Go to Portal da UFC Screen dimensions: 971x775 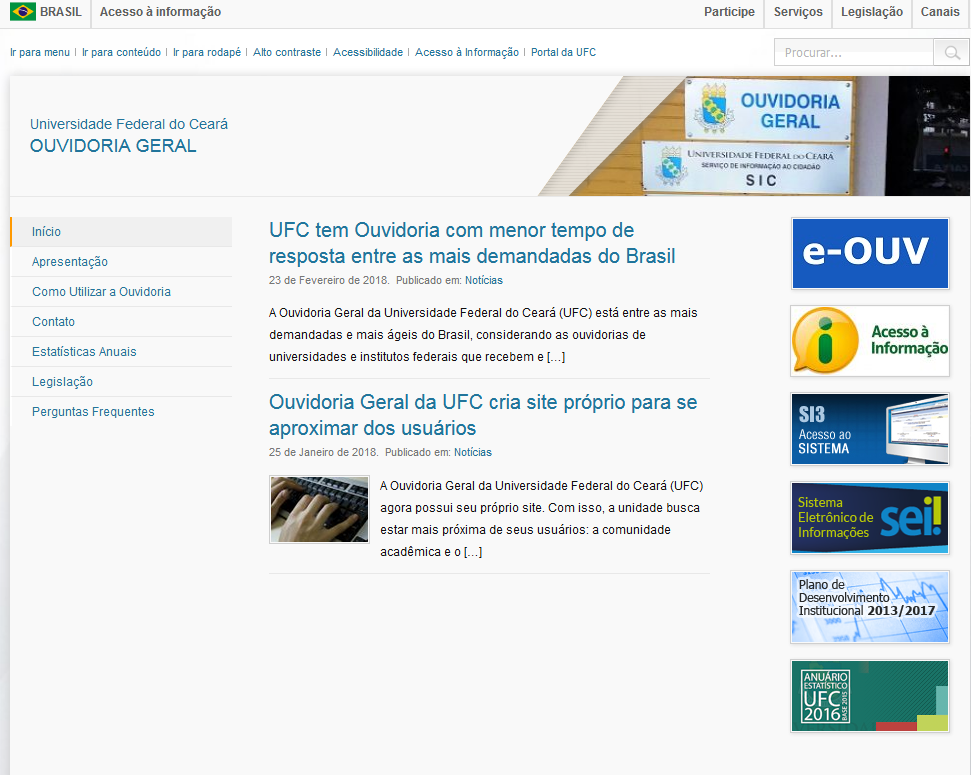pos(564,52)
